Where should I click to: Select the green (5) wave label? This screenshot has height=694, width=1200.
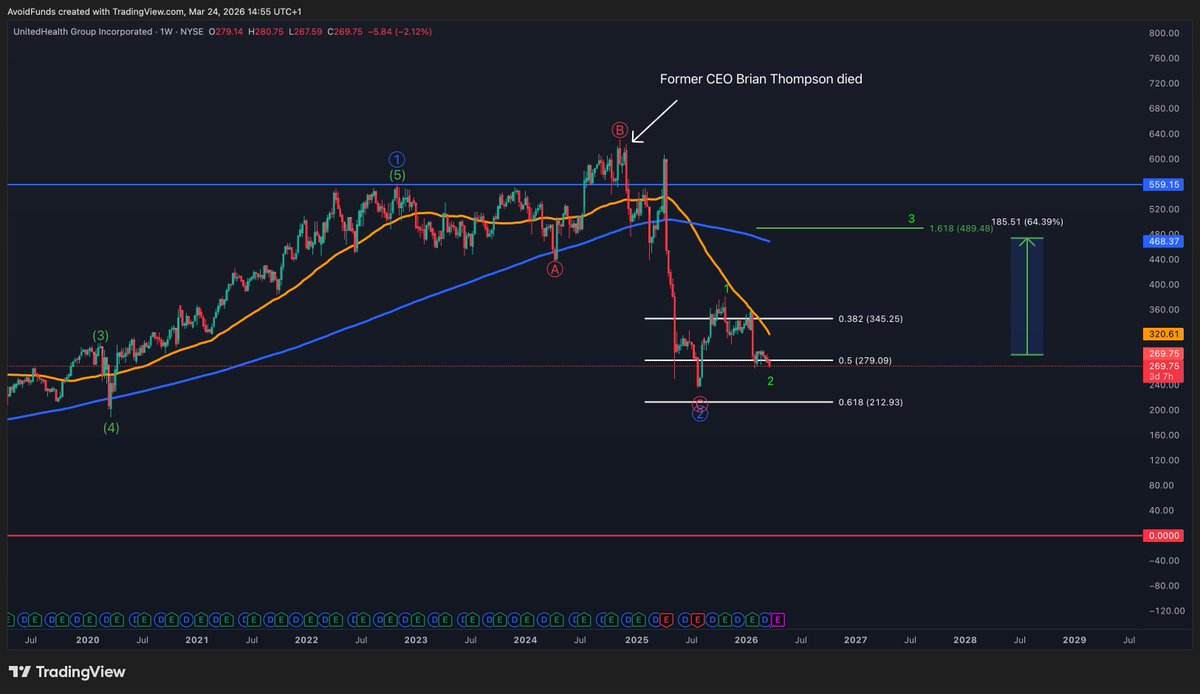click(397, 176)
